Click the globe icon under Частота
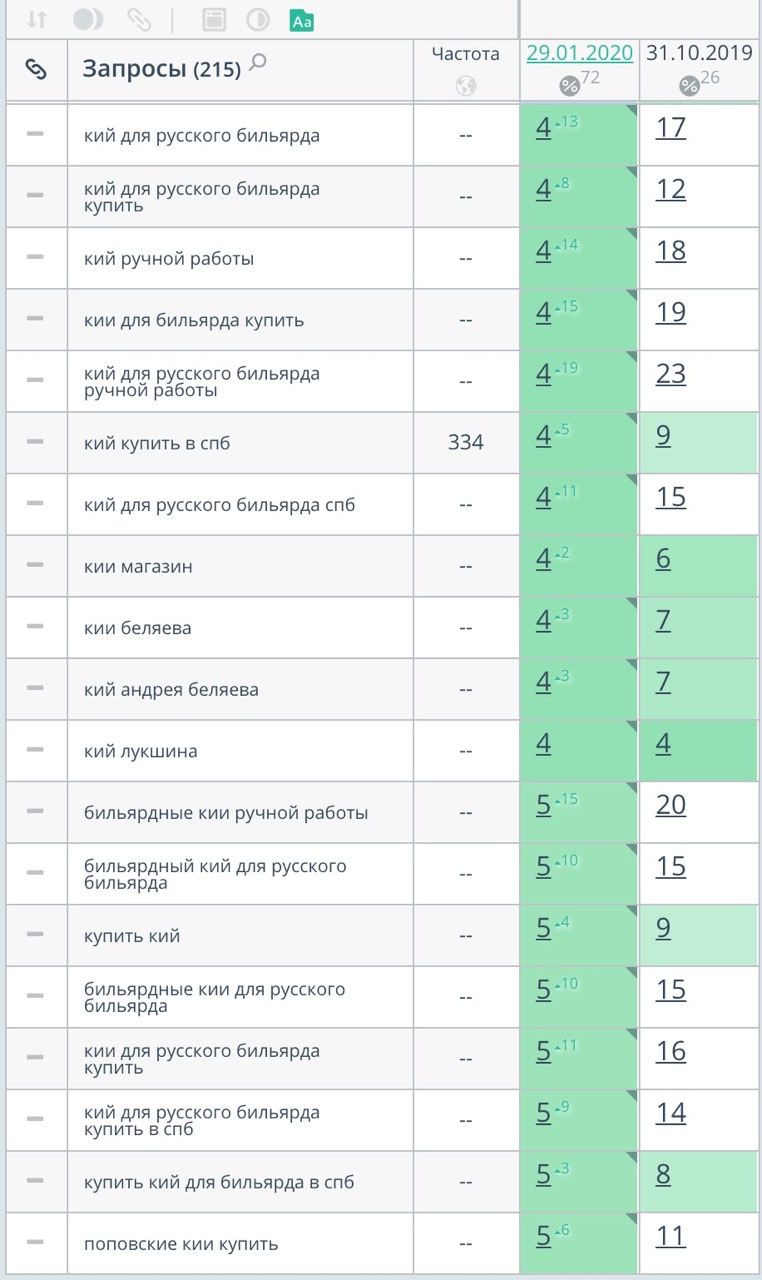This screenshot has width=762, height=1280. 466,86
